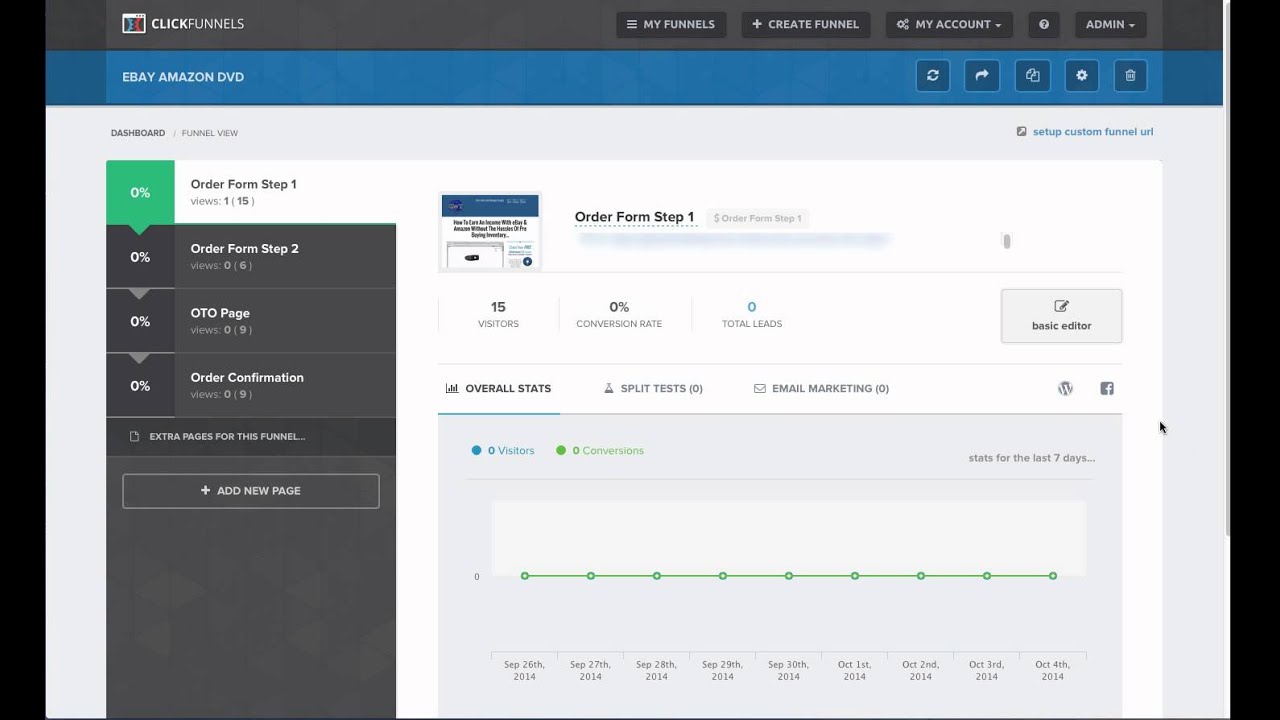The image size is (1280, 720).
Task: Click the 0% badge of OTO Page
Action: 140,321
